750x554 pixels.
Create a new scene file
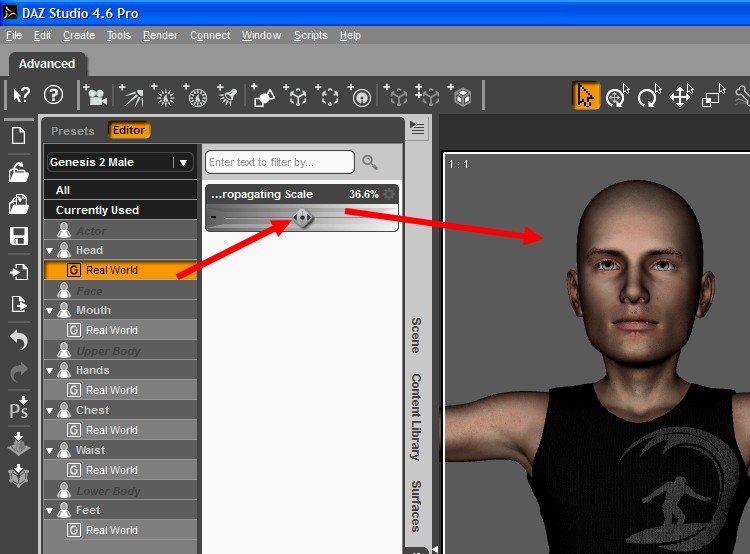tap(19, 135)
